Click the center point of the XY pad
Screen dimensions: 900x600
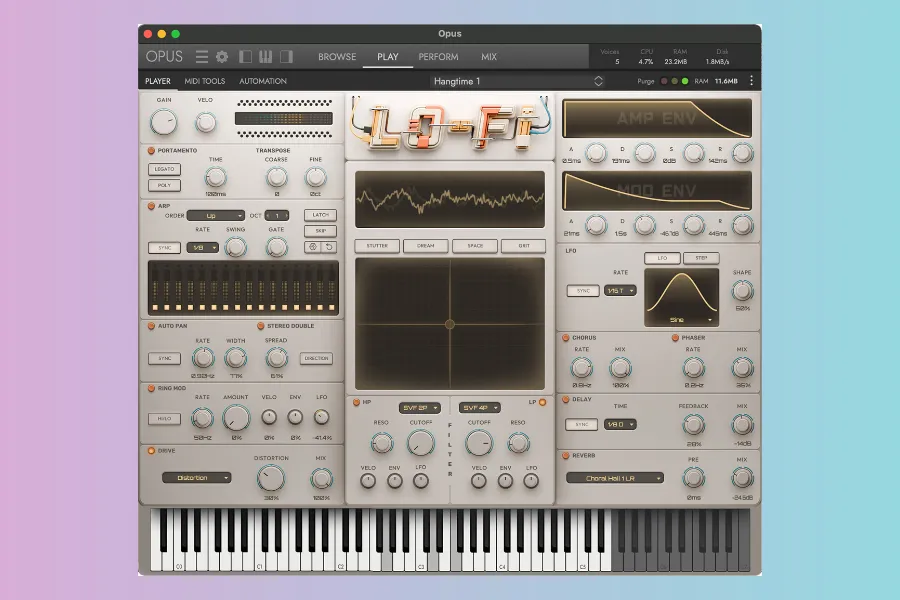click(450, 324)
